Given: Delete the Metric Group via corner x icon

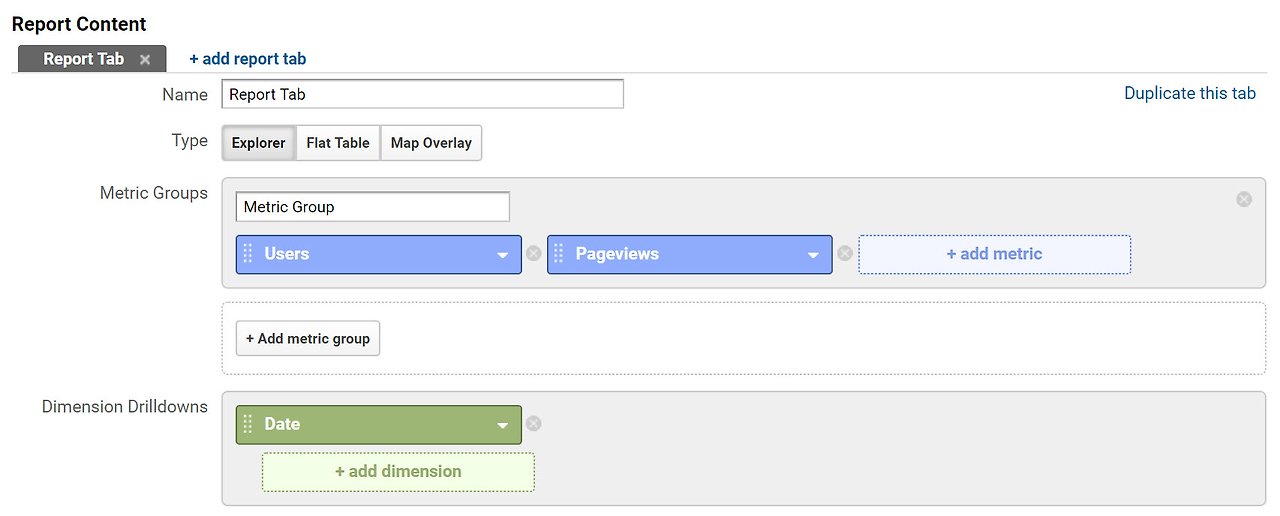Looking at the screenshot, I should 1244,199.
